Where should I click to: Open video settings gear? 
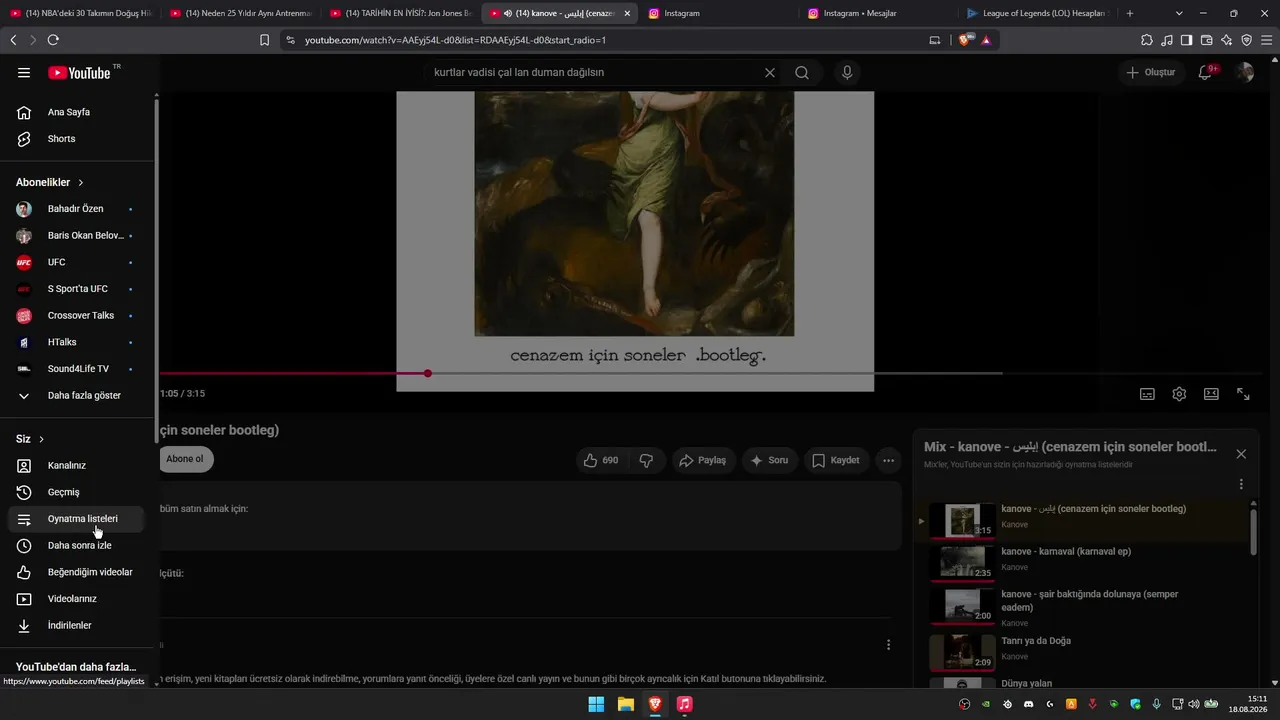(1179, 394)
